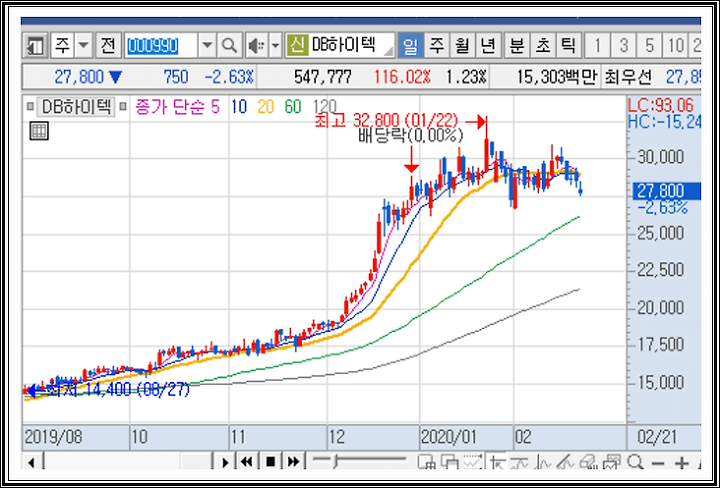Click the turnover value 1.23%

[465, 77]
